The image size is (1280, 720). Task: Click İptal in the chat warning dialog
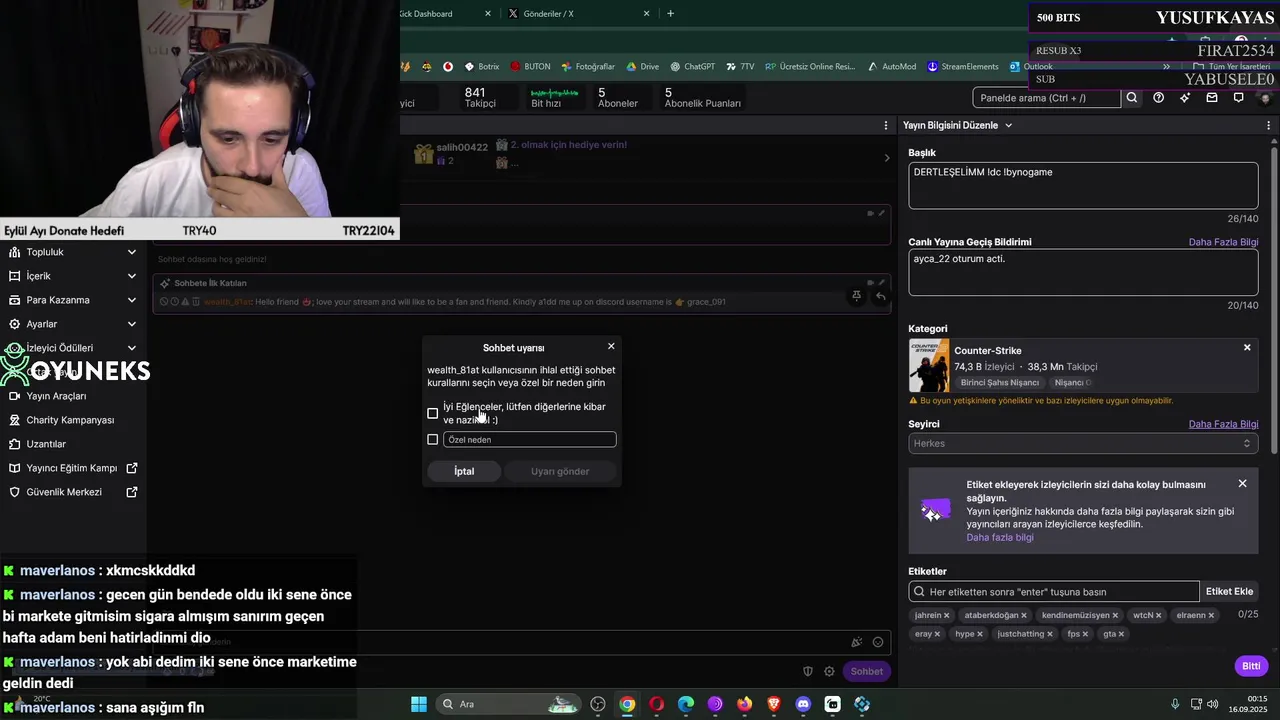[464, 471]
